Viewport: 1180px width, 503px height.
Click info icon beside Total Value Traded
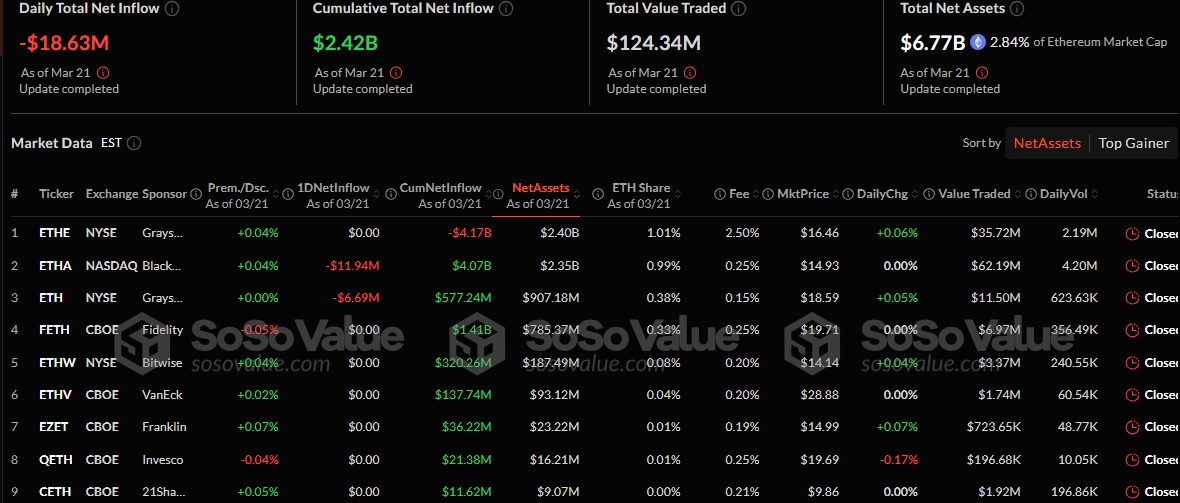[x=739, y=9]
